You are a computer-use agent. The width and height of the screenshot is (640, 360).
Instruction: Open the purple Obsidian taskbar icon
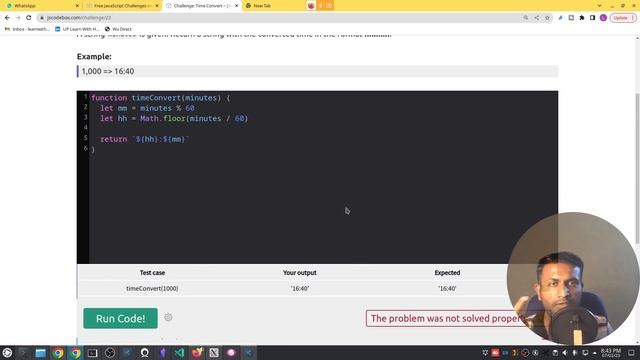162,353
